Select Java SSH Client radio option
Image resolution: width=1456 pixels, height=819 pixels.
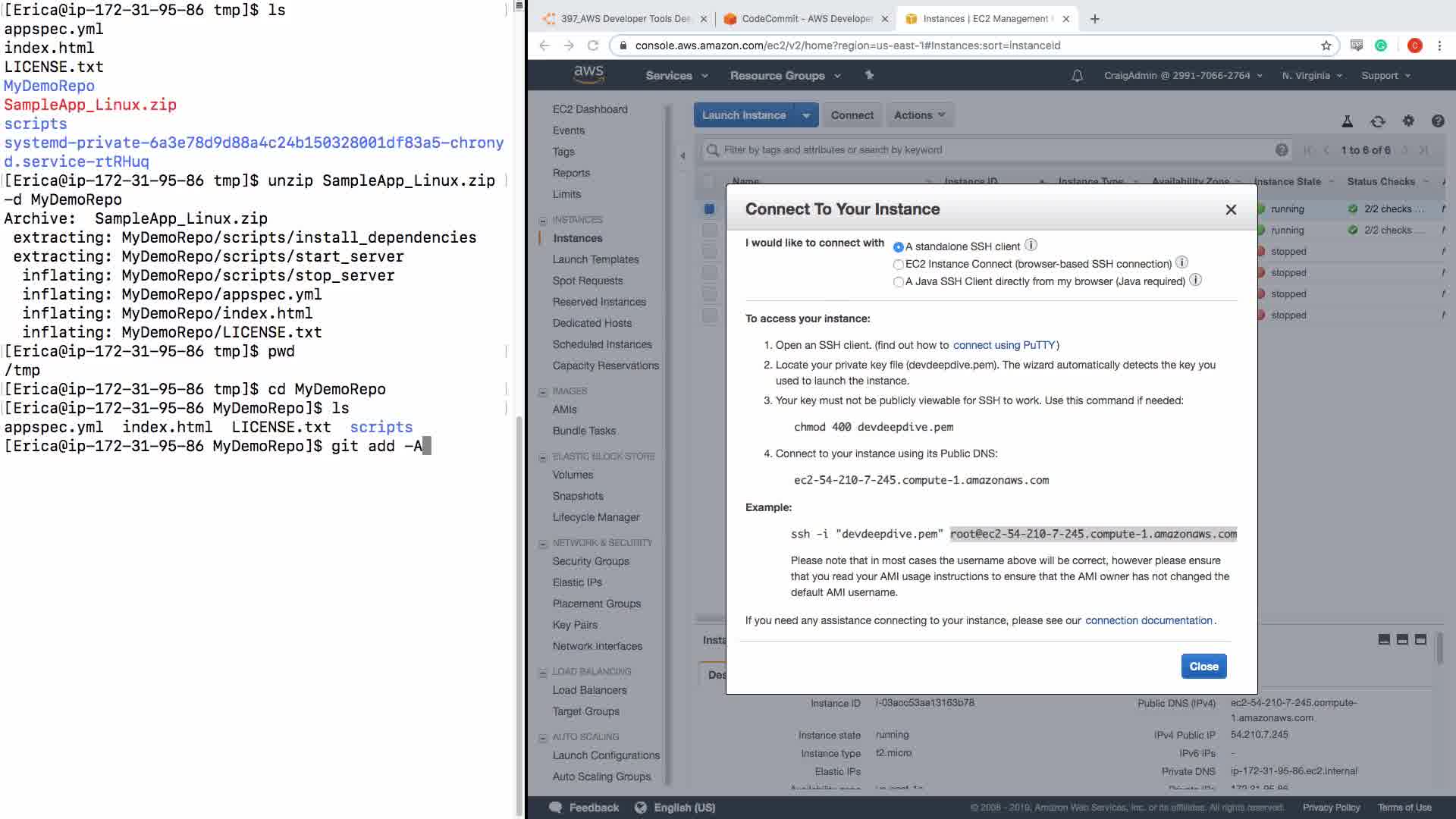[x=899, y=282]
